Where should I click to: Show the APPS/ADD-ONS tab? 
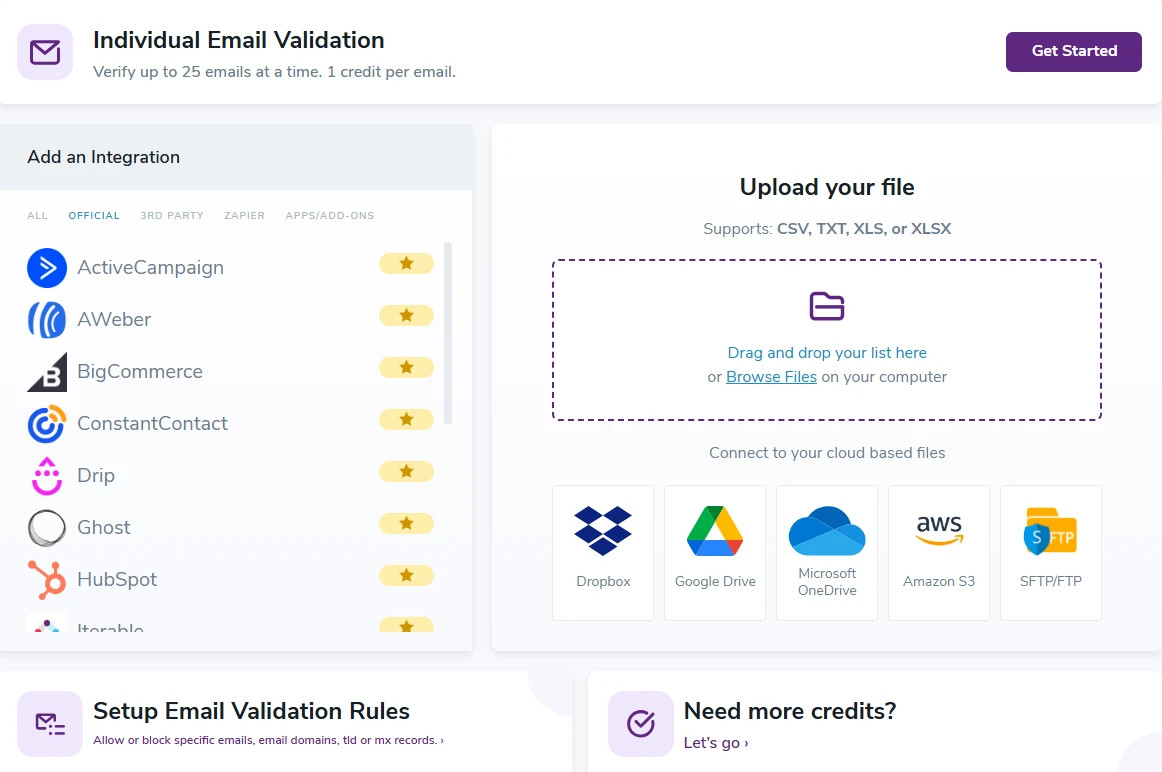click(x=330, y=216)
